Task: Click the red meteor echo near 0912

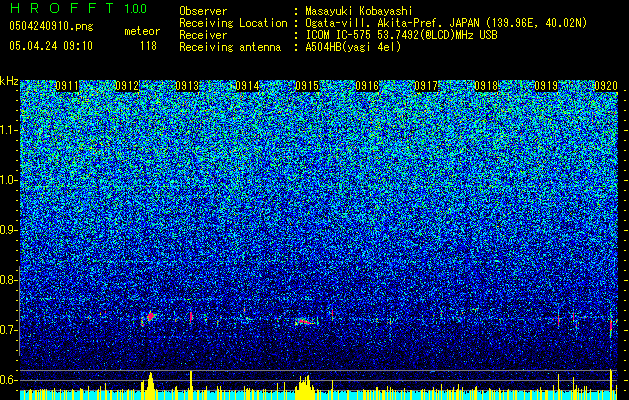Action: tap(150, 316)
